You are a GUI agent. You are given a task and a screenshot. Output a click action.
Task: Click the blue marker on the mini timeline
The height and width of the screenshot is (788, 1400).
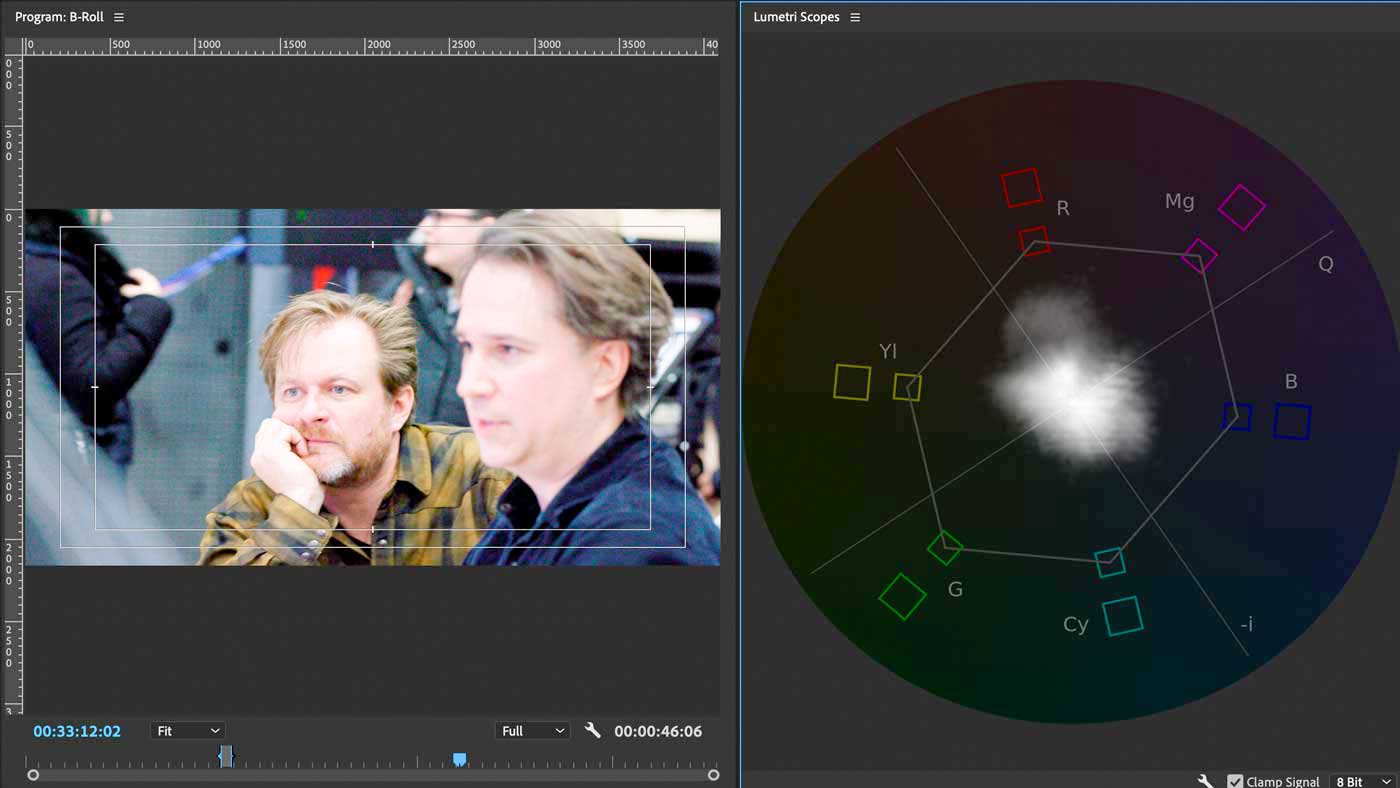pyautogui.click(x=459, y=760)
